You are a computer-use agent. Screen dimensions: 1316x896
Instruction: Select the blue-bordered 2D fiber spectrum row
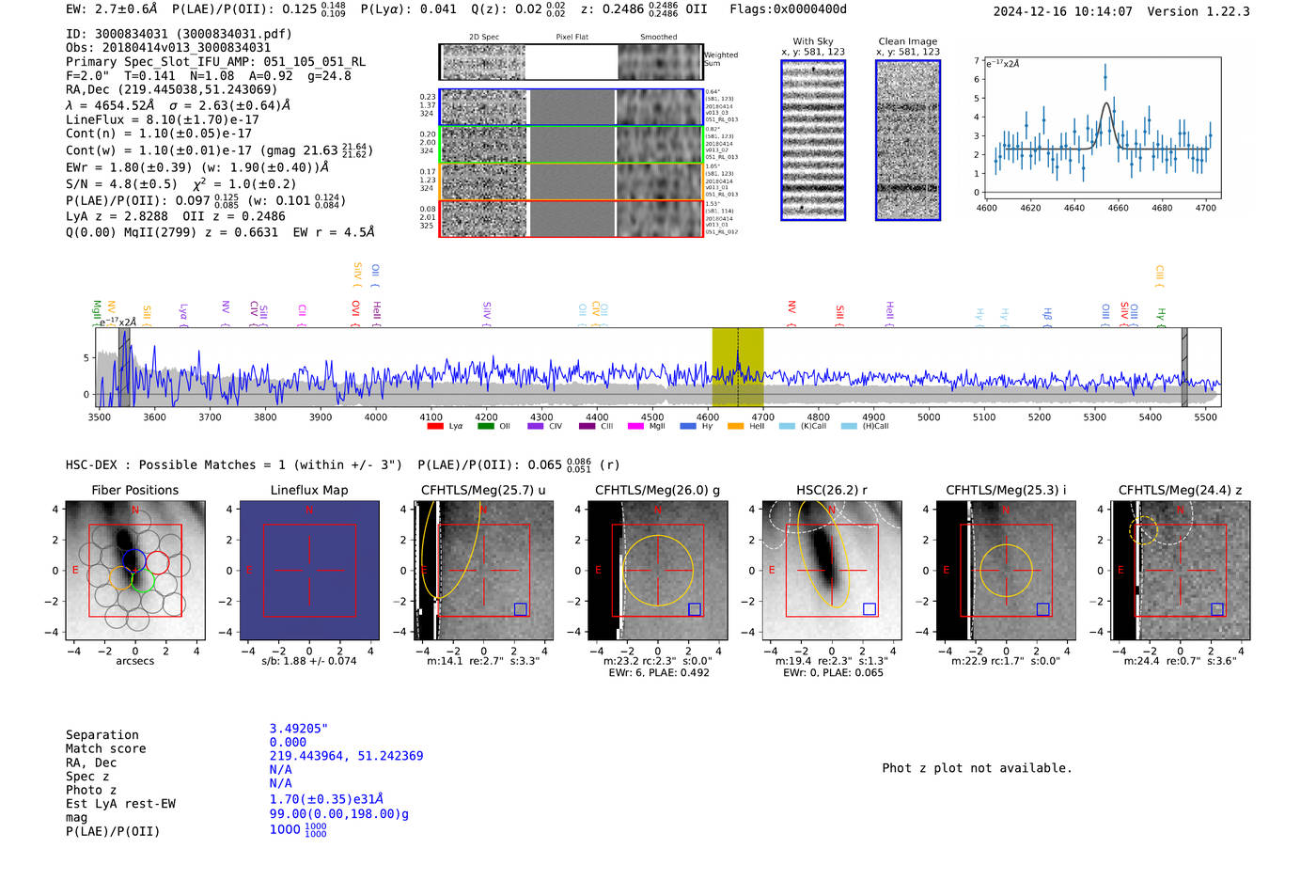pos(572,107)
